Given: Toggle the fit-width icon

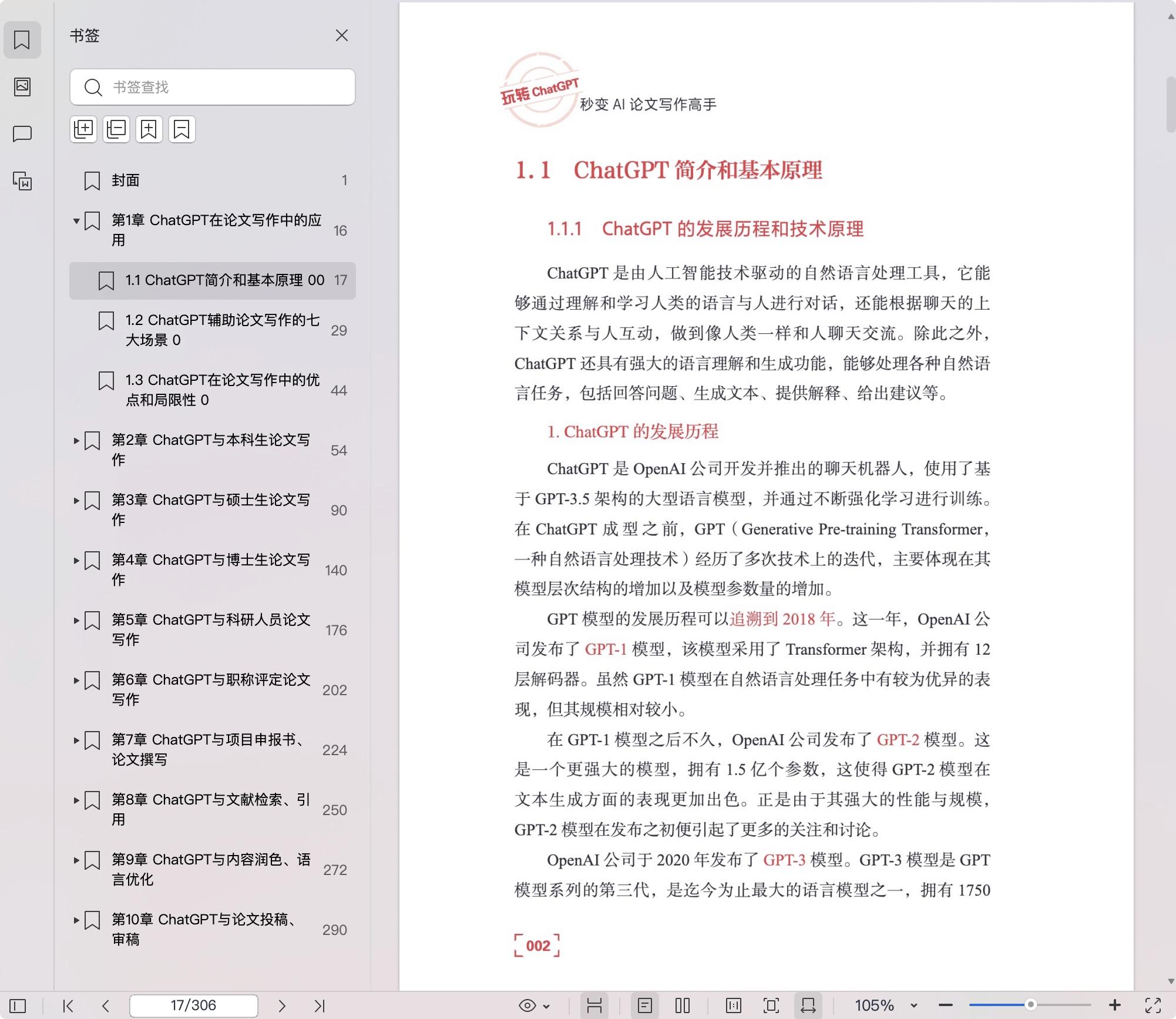Looking at the screenshot, I should pos(808,1005).
